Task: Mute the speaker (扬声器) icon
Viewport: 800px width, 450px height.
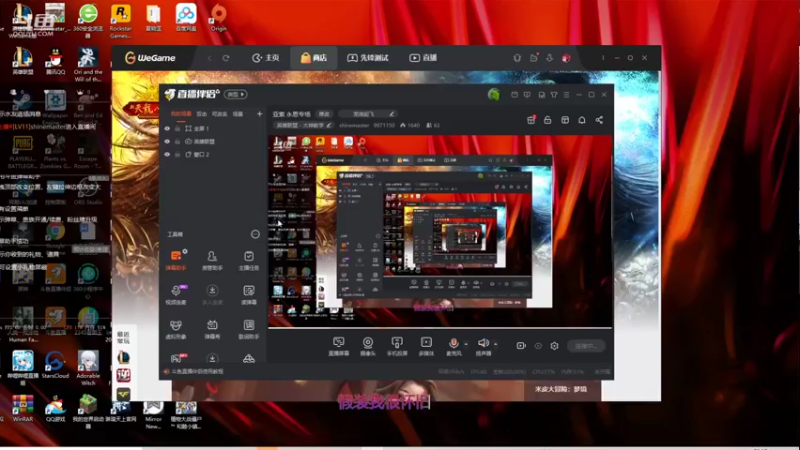Action: 483,343
